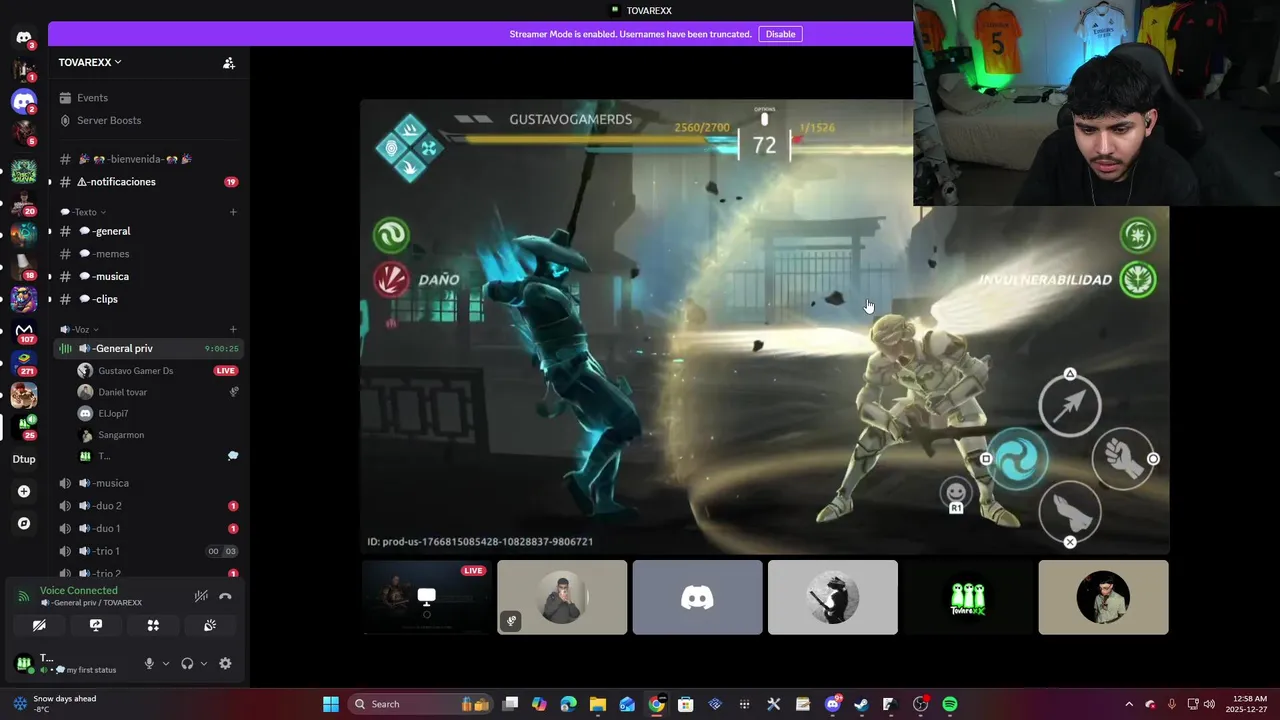Open Google Chrome from taskbar
The width and height of the screenshot is (1280, 720).
656,704
